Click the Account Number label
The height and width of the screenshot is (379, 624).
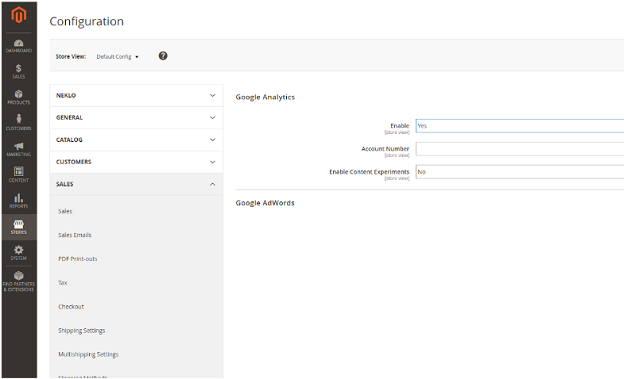click(385, 149)
